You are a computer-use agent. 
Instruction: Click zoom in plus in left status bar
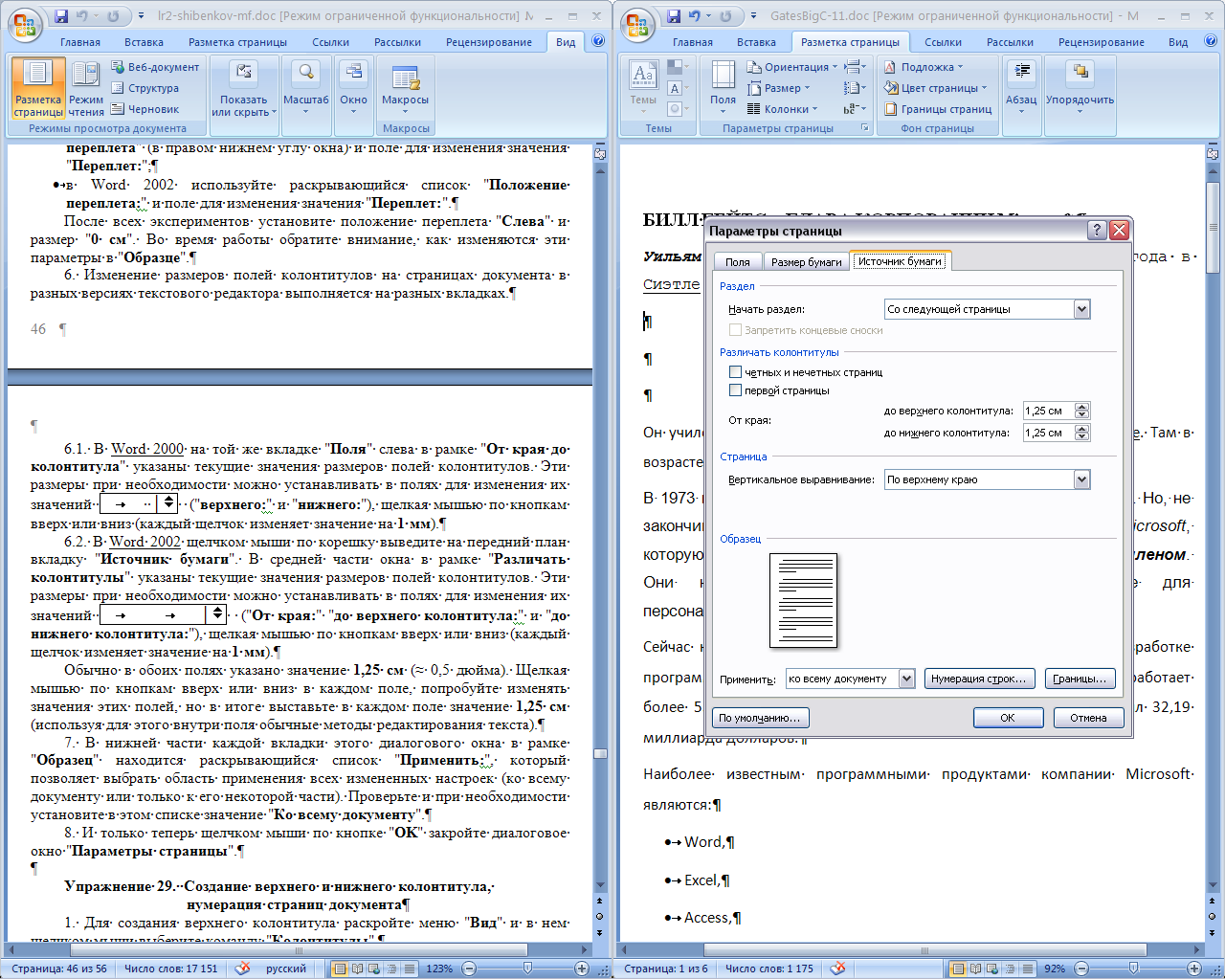tap(581, 969)
